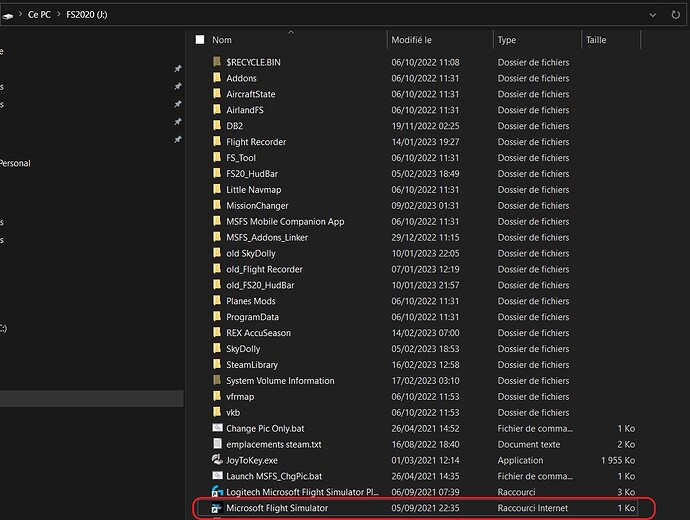The height and width of the screenshot is (520, 690).
Task: Click the $RECYCLE.BIN folder icon
Action: [x=217, y=62]
